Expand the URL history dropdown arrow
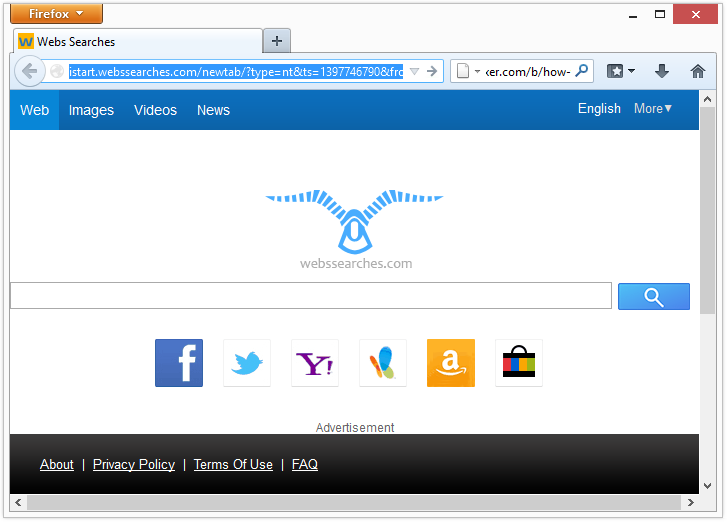Screen dimensions: 727x522 415,71
